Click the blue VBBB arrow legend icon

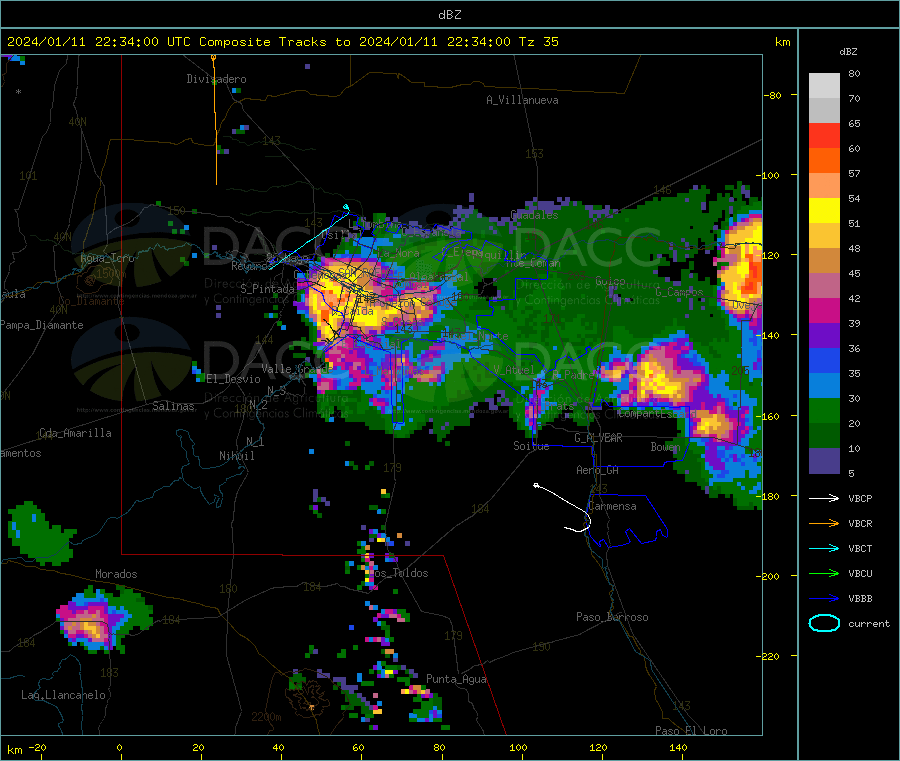824,598
